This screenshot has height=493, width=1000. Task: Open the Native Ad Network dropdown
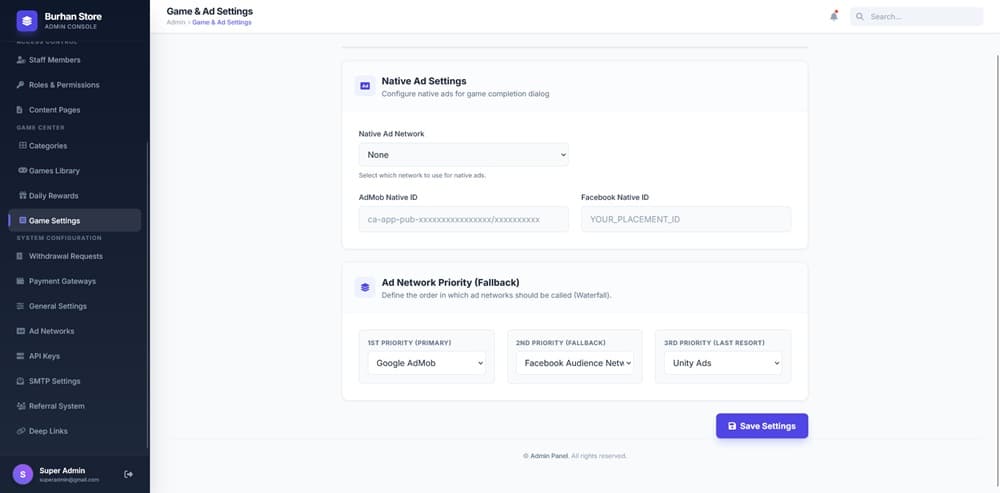pos(463,155)
